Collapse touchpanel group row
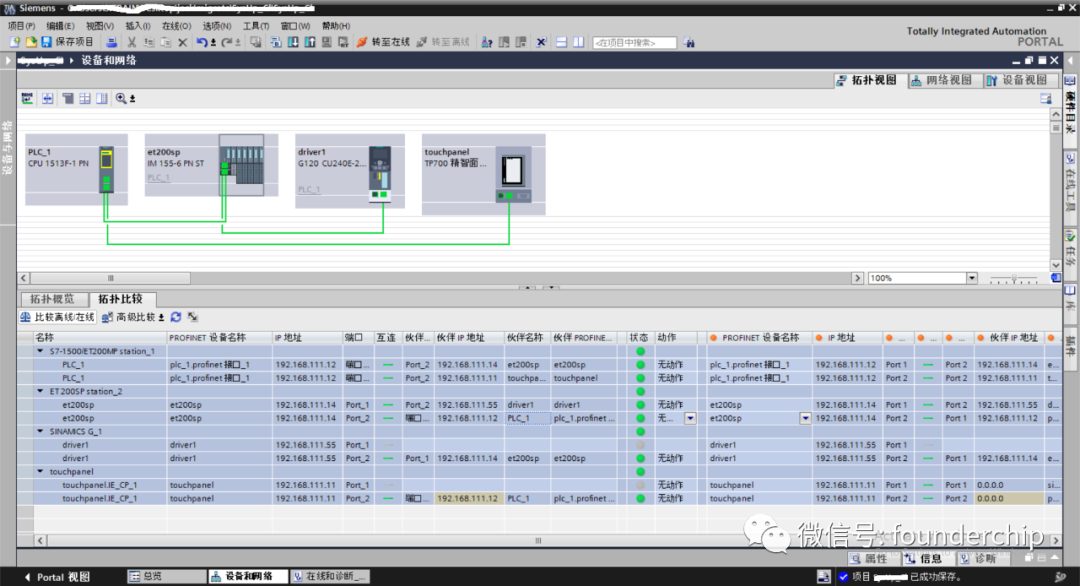The image size is (1080, 586). pyautogui.click(x=40, y=472)
